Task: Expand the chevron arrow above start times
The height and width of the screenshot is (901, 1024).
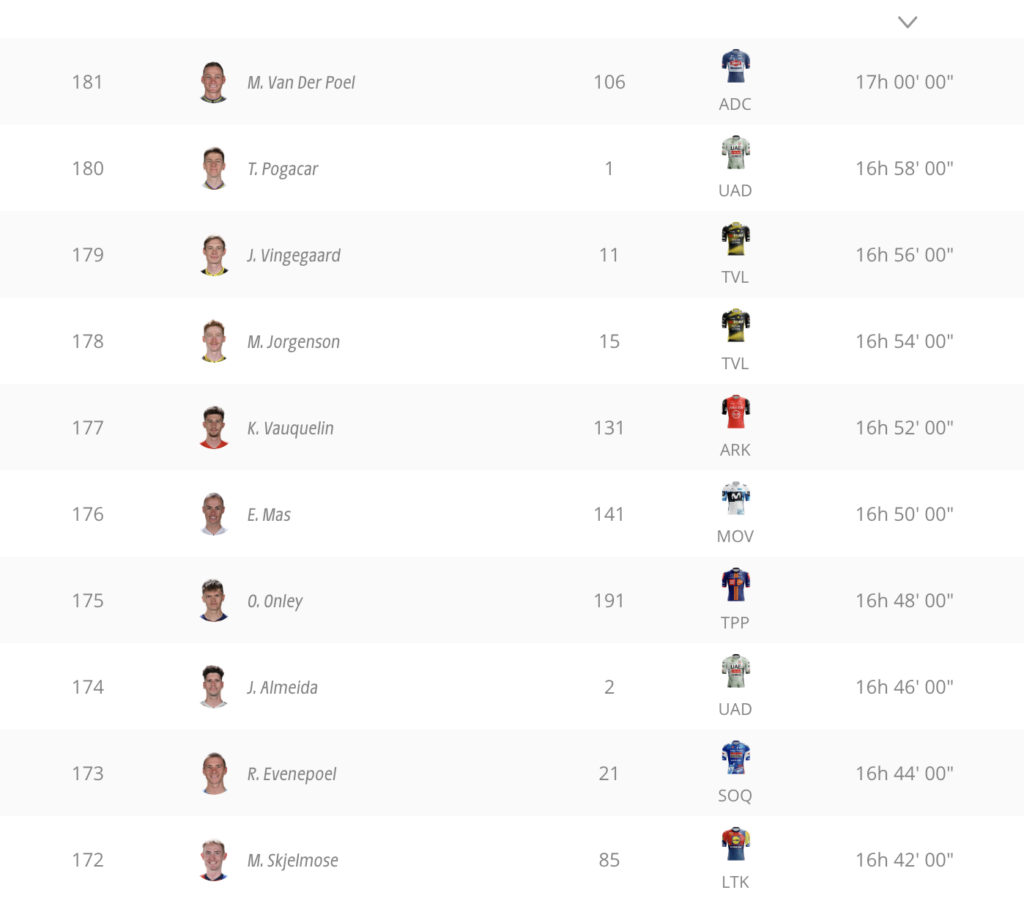Action: [907, 22]
